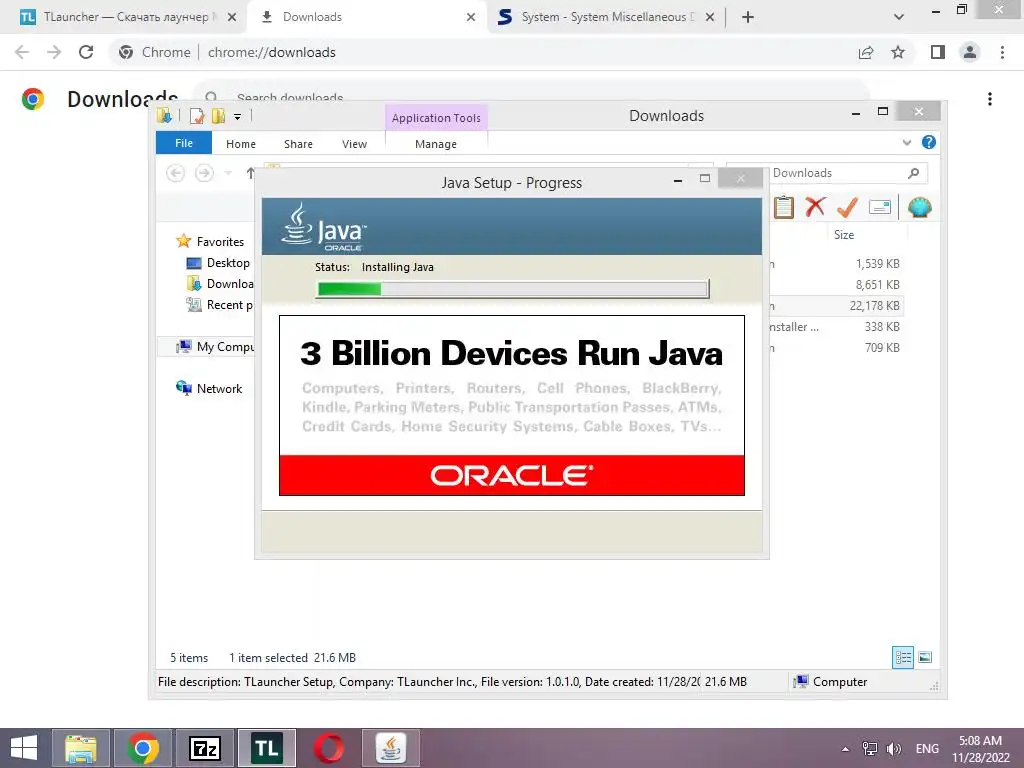The width and height of the screenshot is (1024, 768).
Task: Open Chrome profile avatar
Action: click(x=970, y=52)
